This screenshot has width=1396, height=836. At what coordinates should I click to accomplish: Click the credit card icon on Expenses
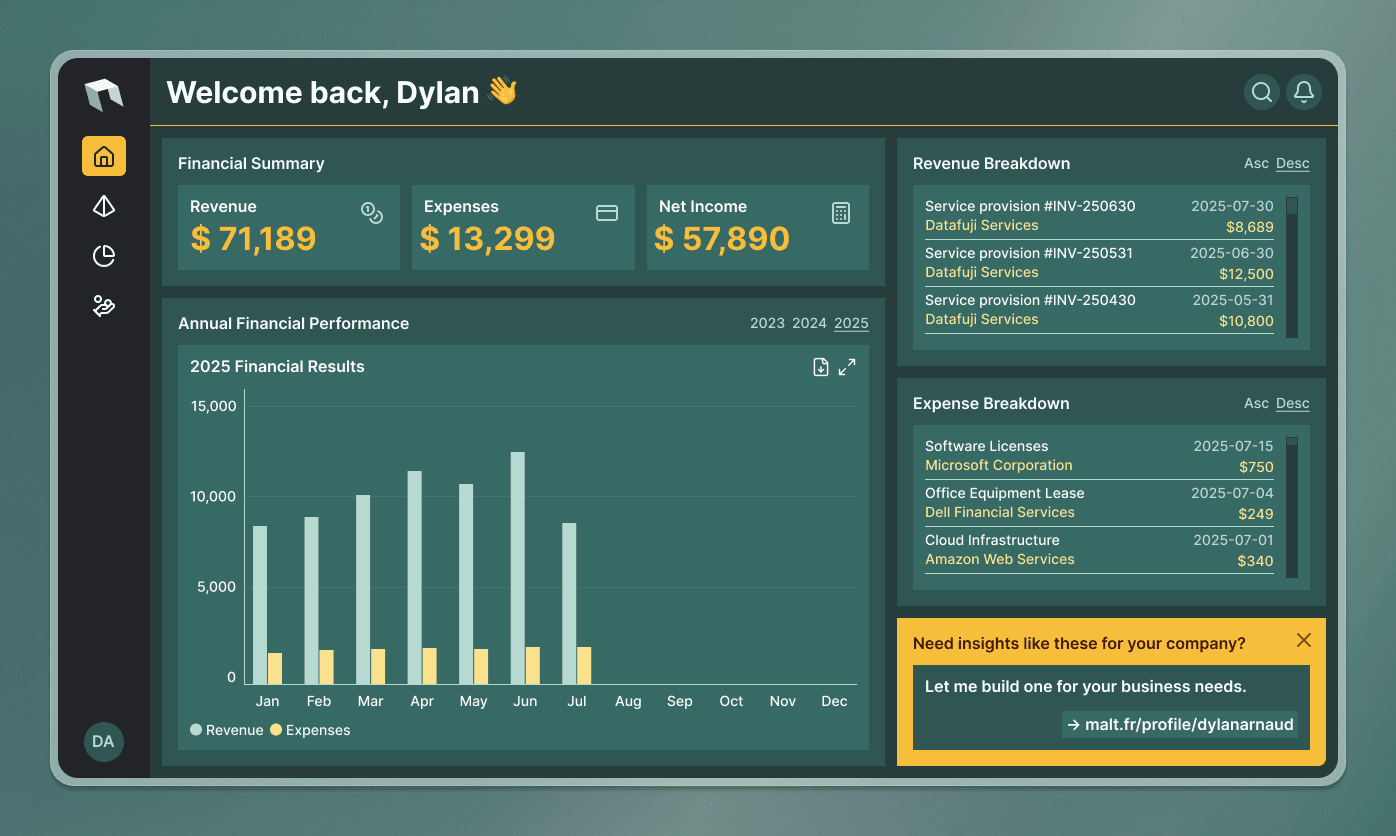[x=607, y=213]
